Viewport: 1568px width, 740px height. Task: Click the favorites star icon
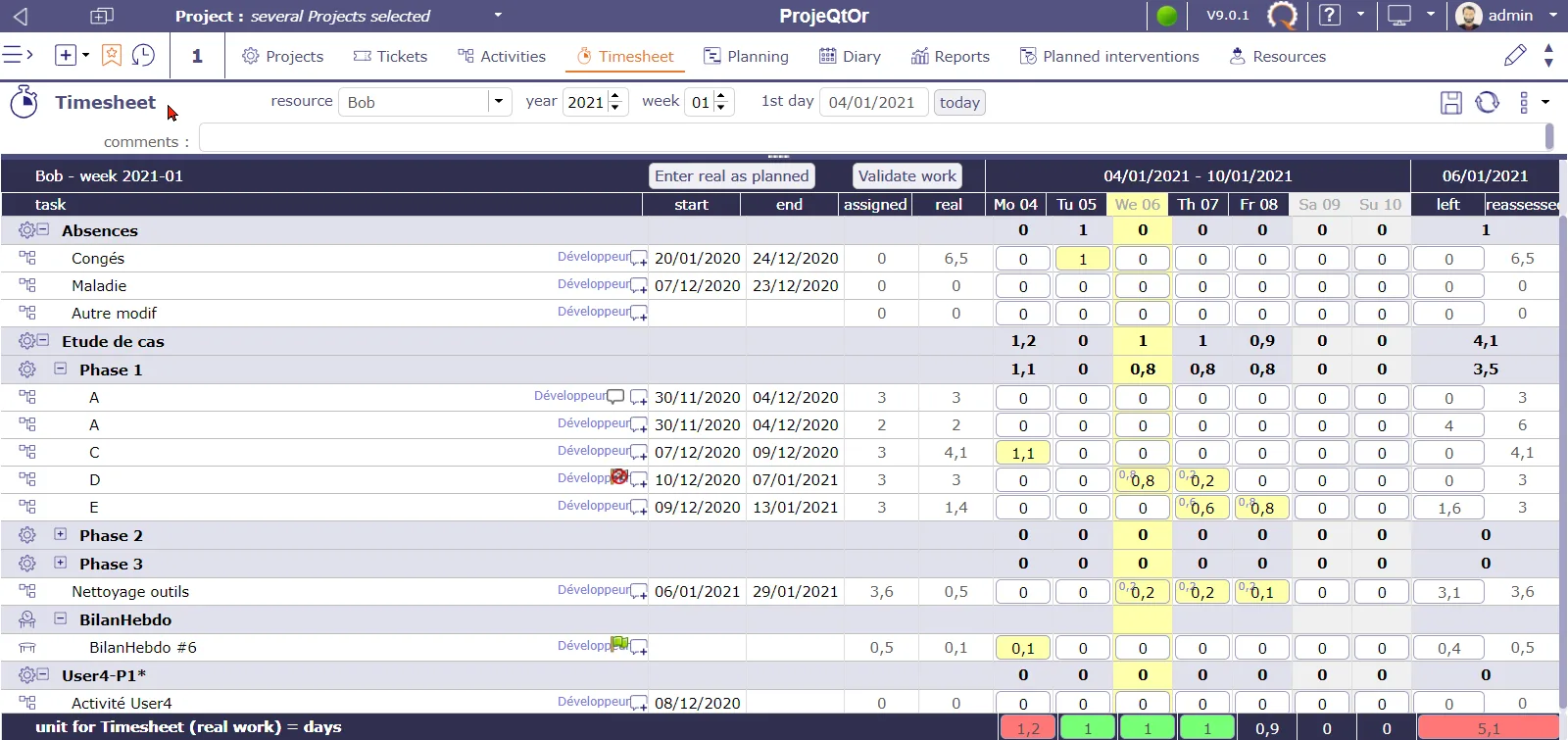112,56
